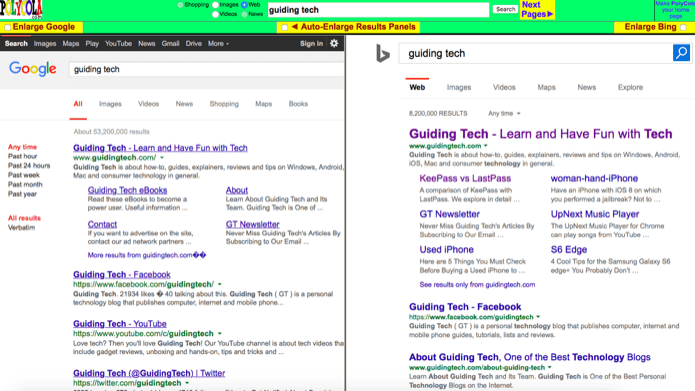
Task: Open Google settings gear icon
Action: pos(334,43)
